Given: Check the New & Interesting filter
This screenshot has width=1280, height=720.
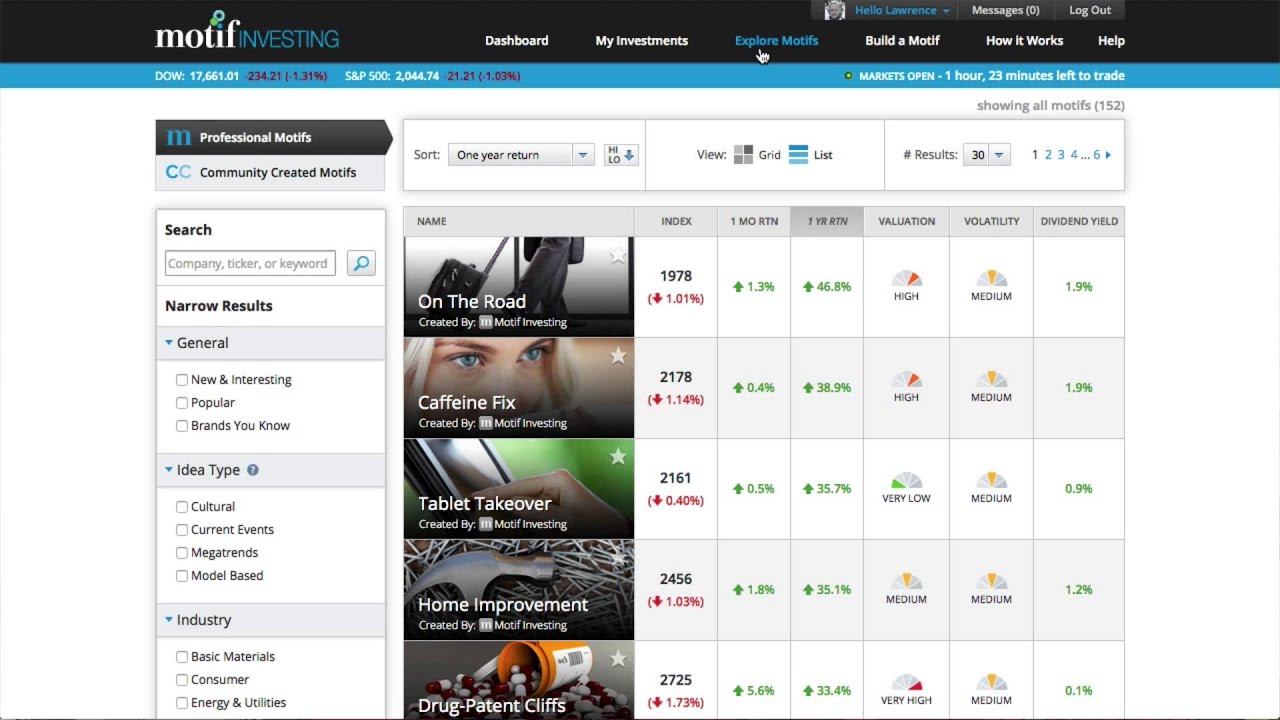Looking at the screenshot, I should click(182, 380).
